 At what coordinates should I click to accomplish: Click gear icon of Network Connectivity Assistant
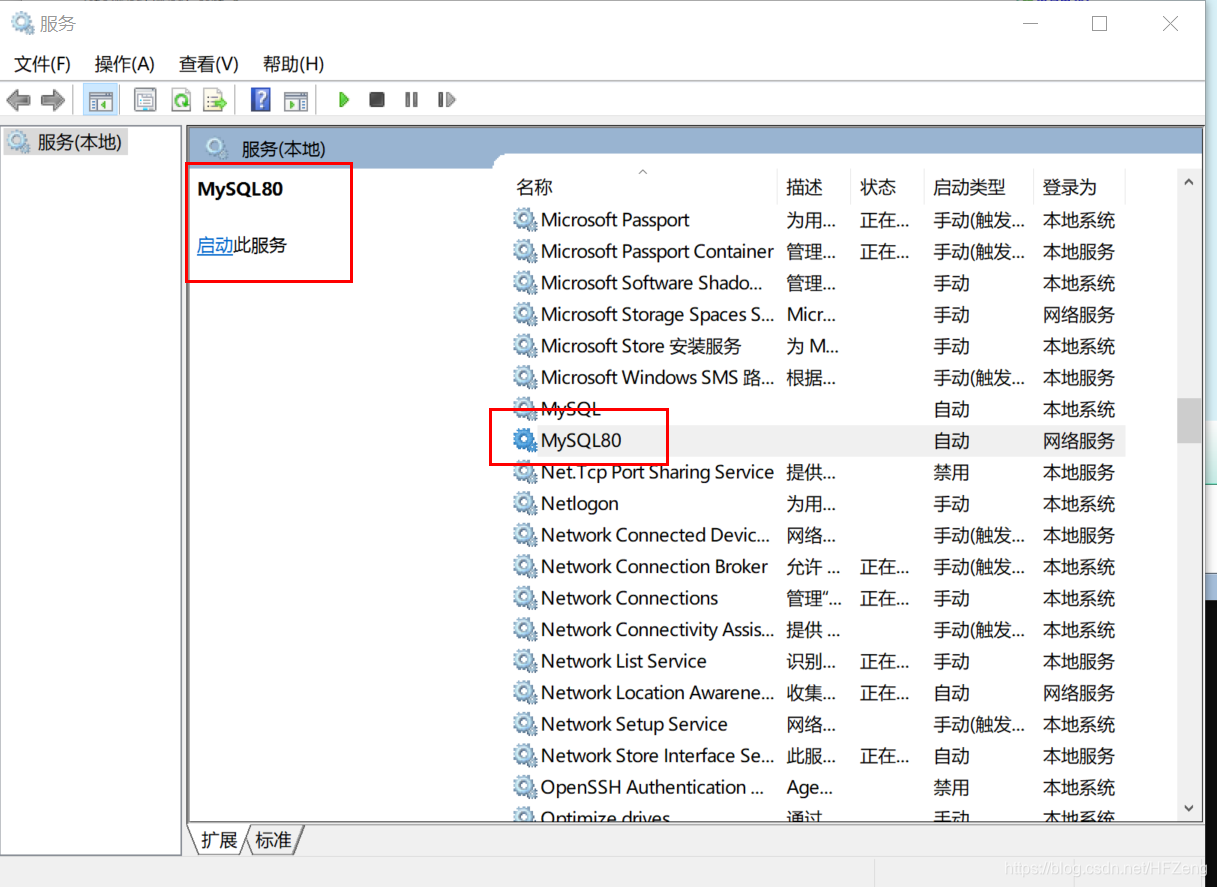pyautogui.click(x=525, y=629)
